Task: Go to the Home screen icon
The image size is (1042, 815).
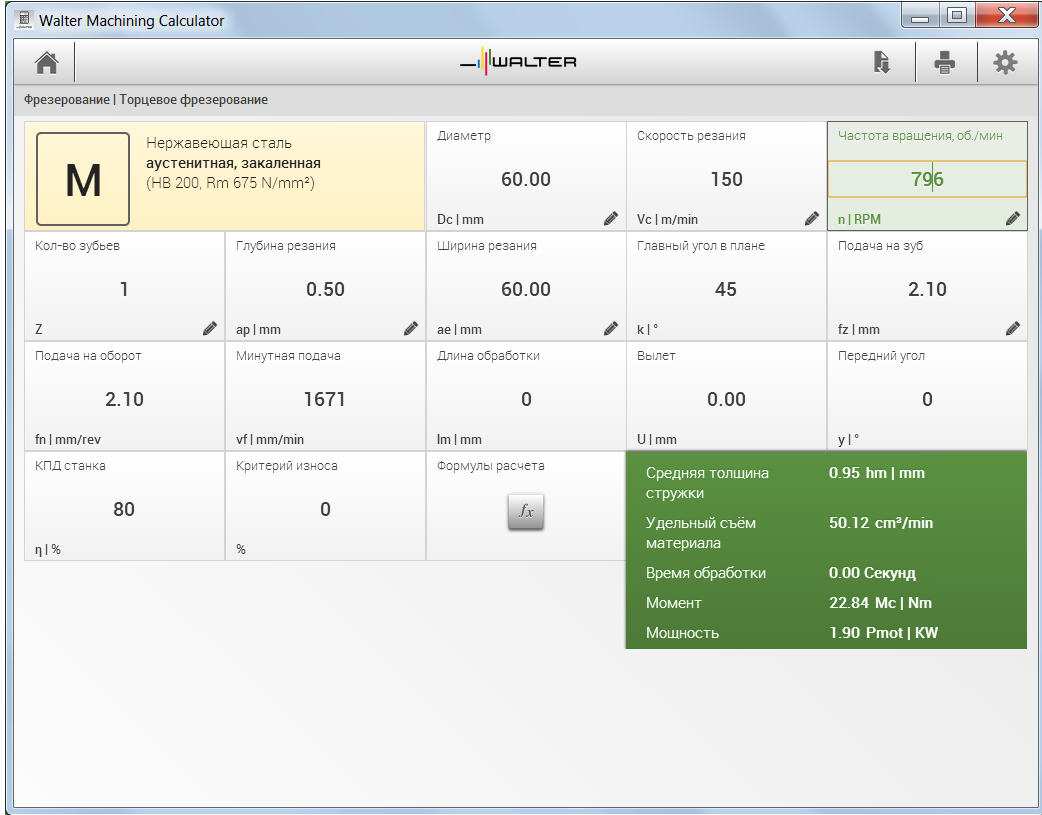Action: (47, 62)
